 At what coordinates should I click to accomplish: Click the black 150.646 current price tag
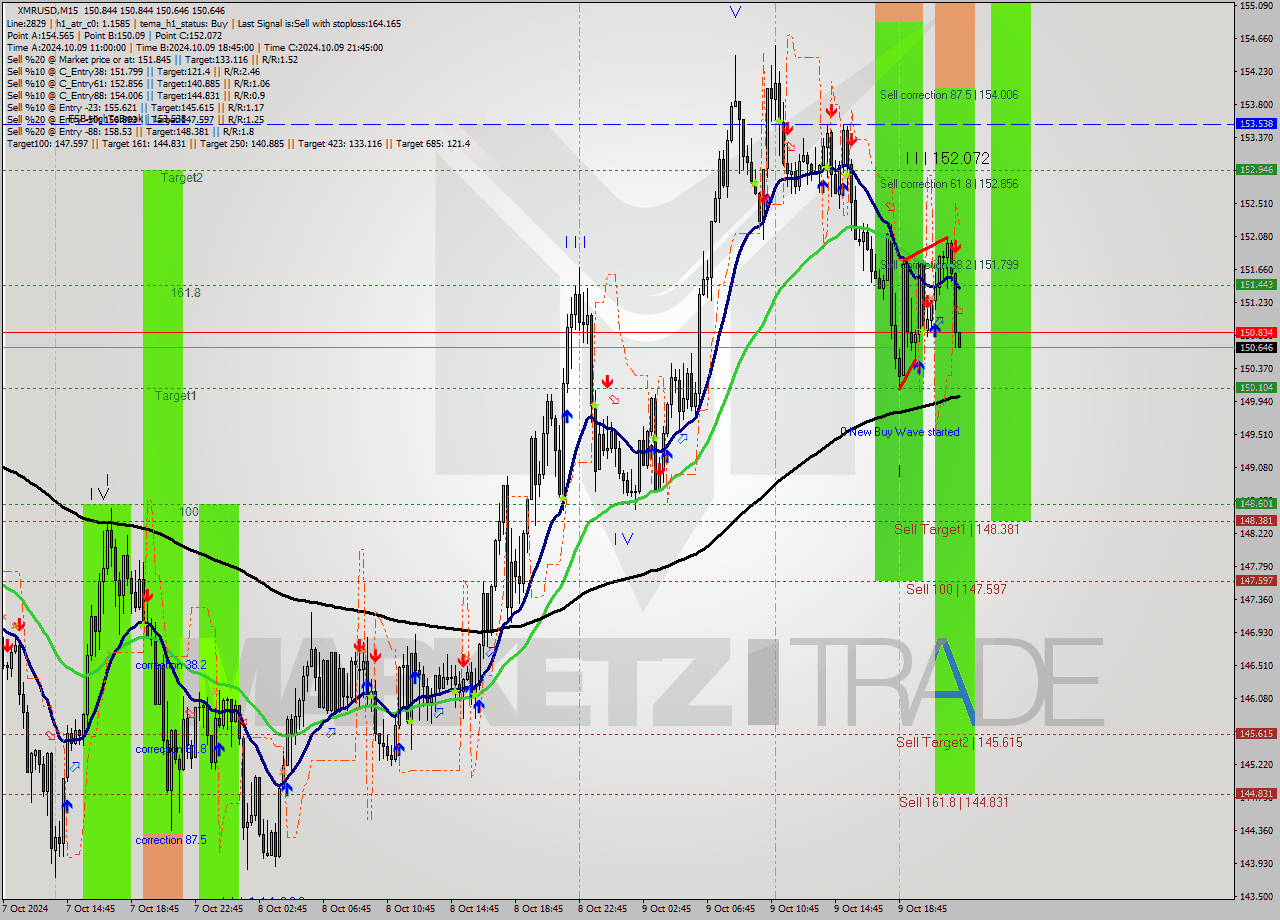1256,347
